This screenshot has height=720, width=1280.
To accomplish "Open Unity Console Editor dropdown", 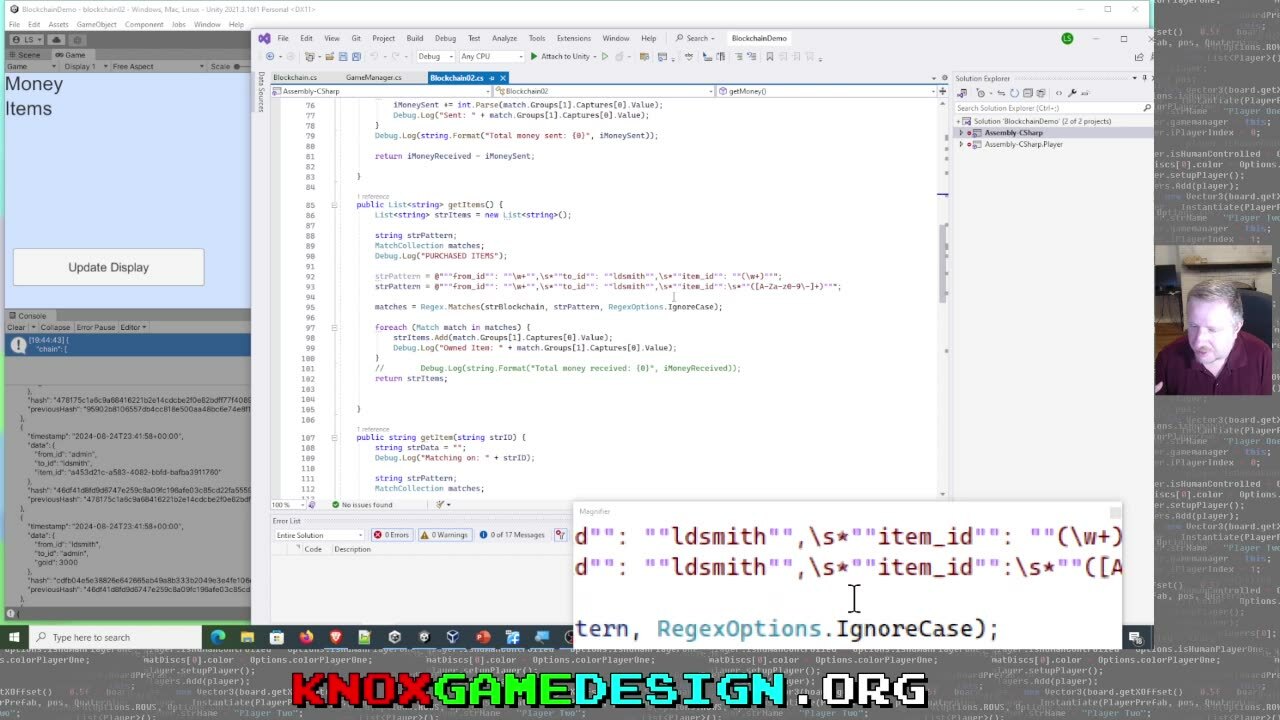I will [134, 327].
